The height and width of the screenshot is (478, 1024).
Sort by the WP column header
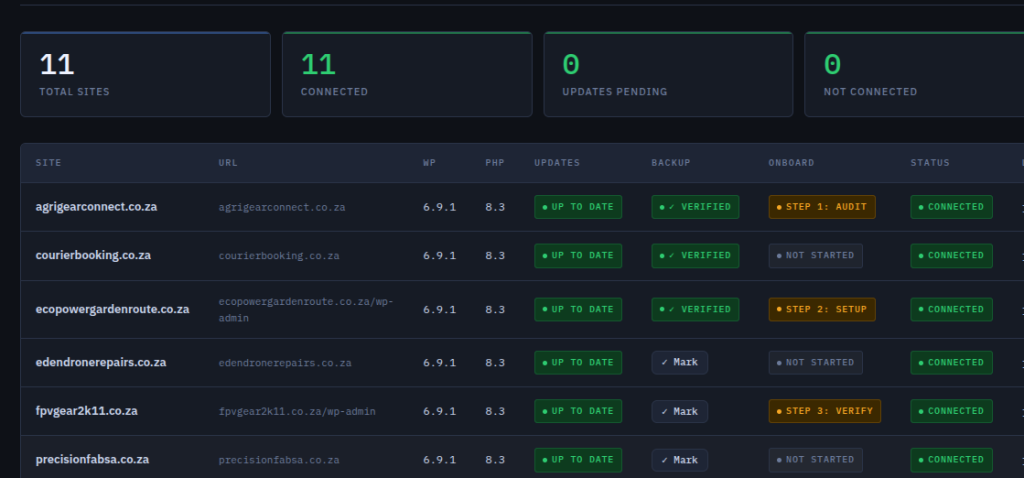(429, 163)
